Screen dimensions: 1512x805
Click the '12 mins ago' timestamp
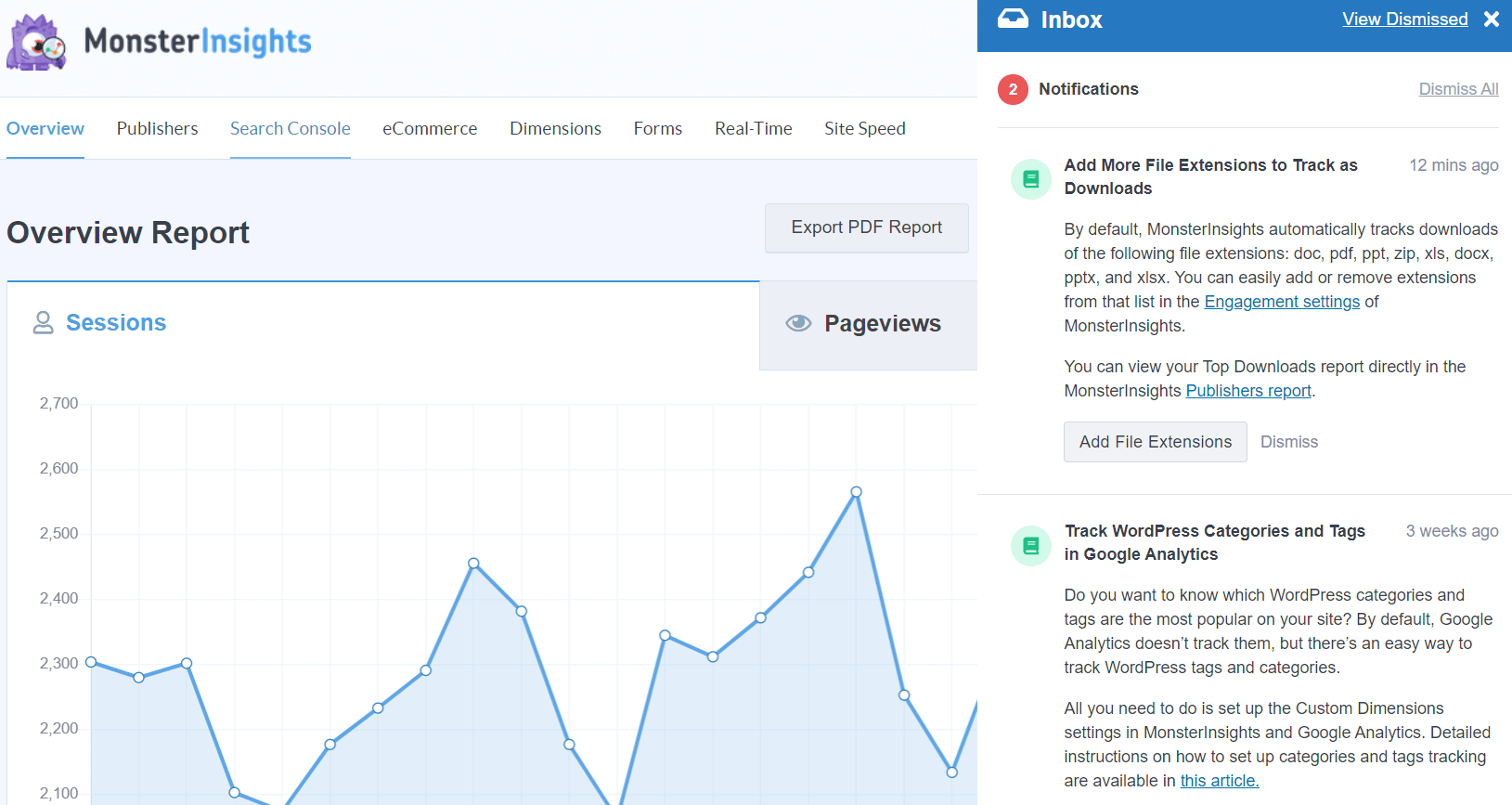pyautogui.click(x=1454, y=165)
